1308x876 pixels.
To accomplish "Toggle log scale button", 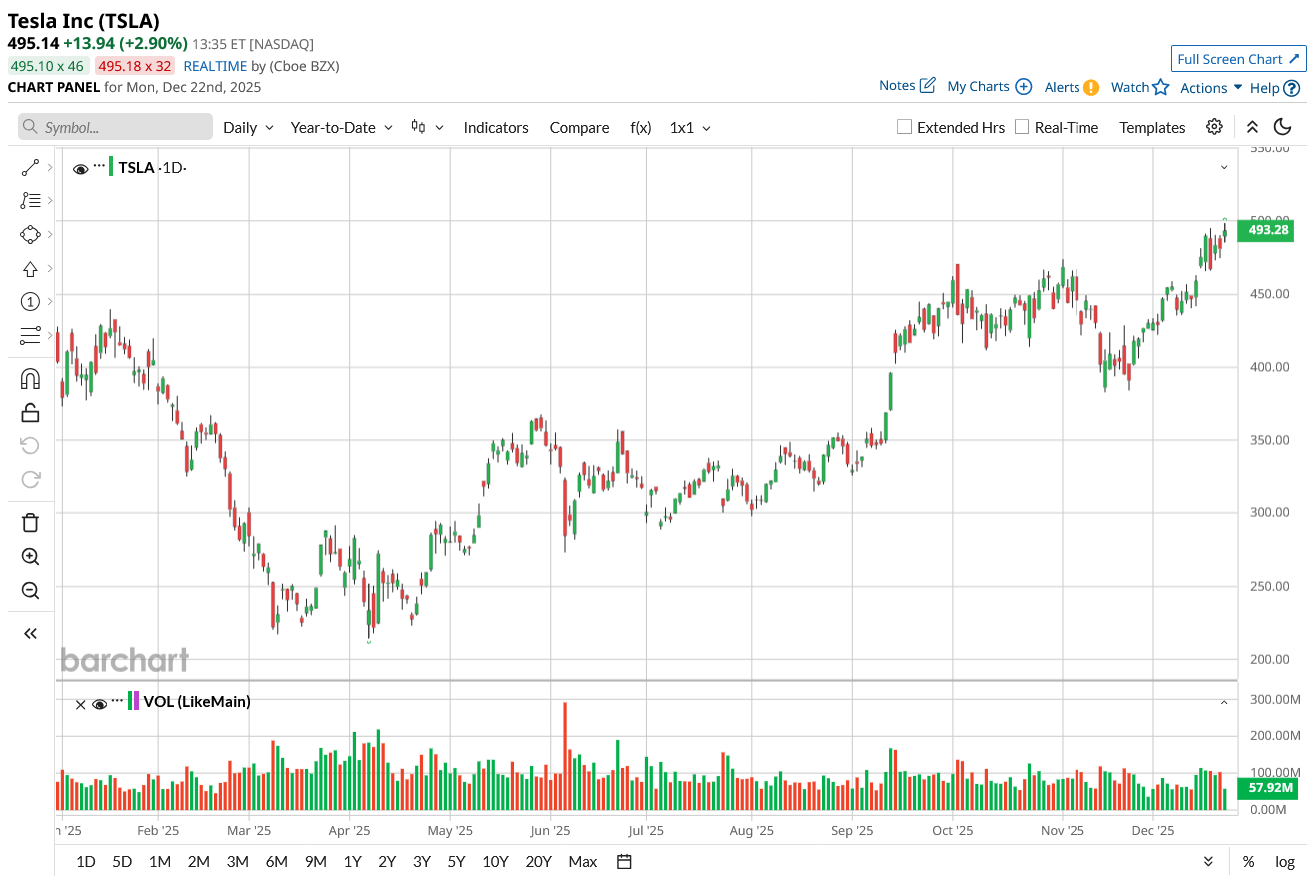I will [x=1284, y=861].
